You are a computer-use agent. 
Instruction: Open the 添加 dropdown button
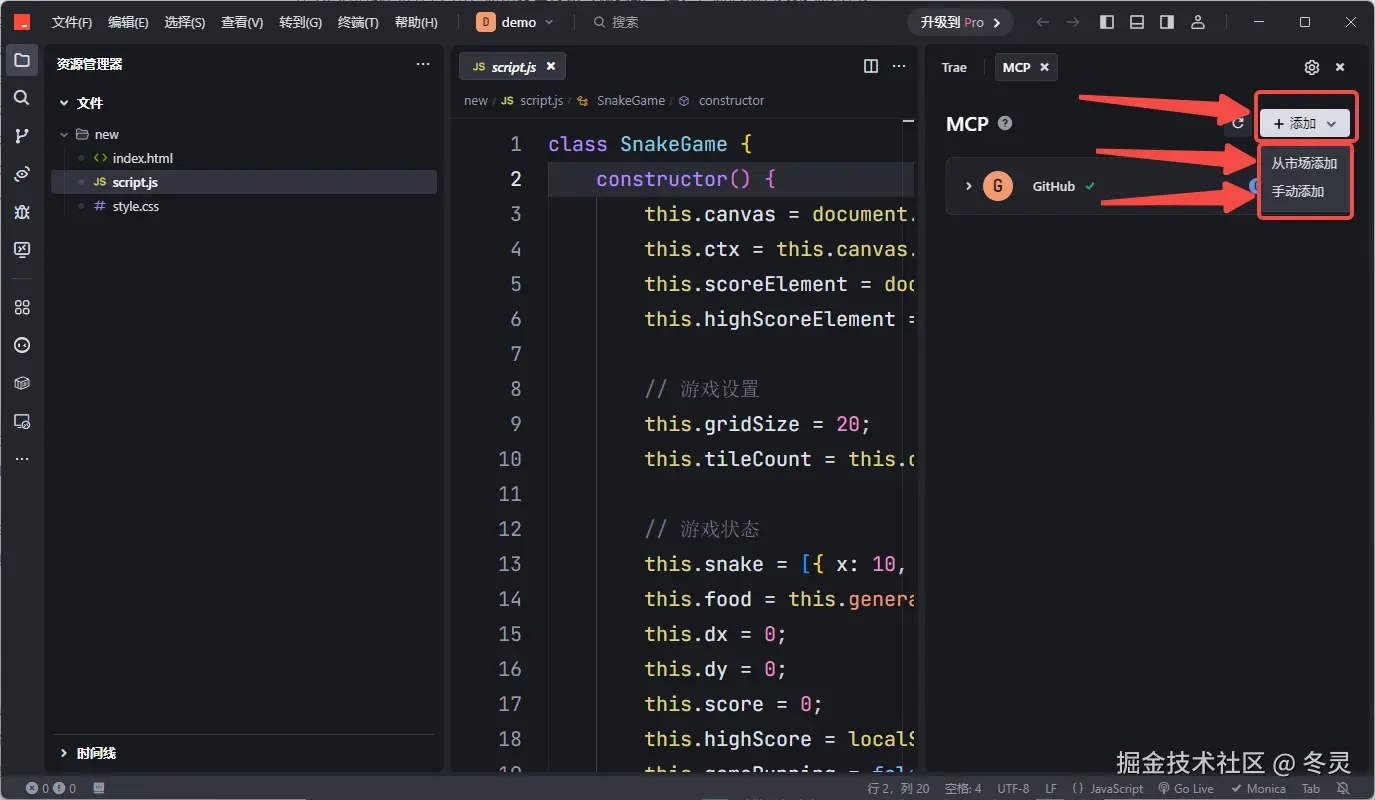tap(1305, 123)
